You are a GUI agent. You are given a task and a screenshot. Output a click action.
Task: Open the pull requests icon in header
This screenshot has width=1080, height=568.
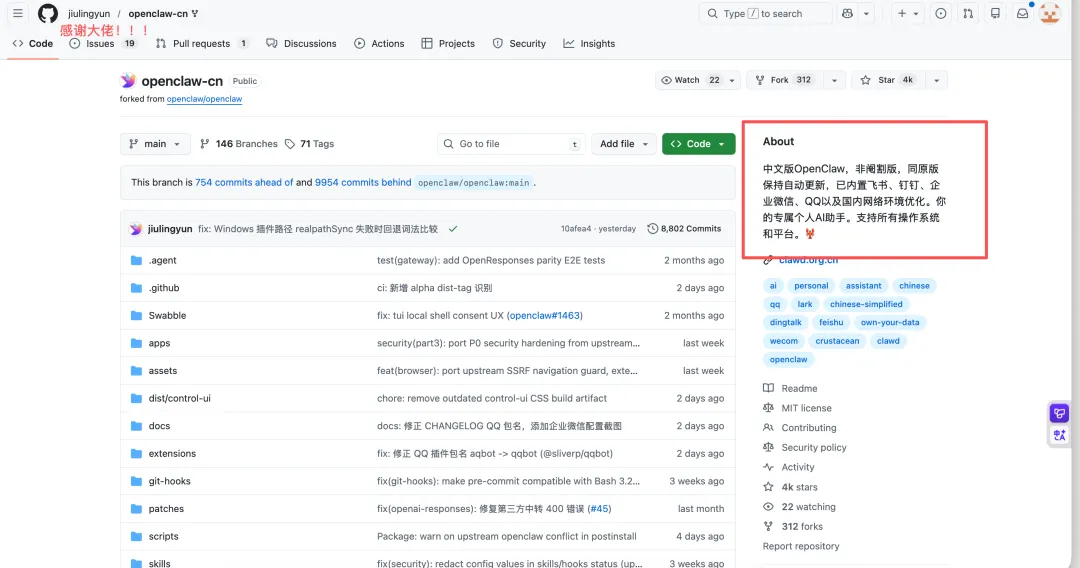click(968, 13)
